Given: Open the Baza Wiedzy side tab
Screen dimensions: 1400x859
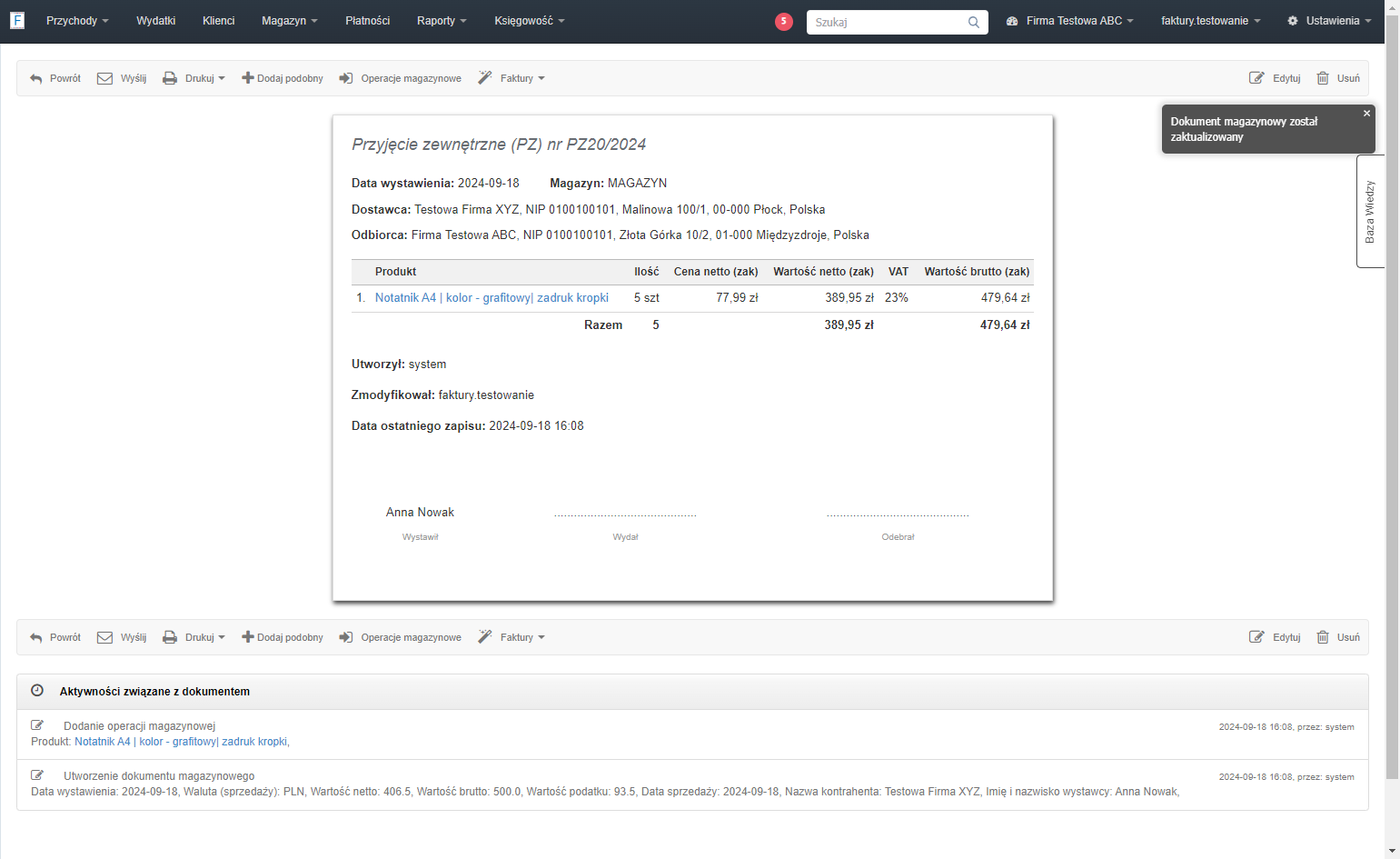Looking at the screenshot, I should [1370, 211].
